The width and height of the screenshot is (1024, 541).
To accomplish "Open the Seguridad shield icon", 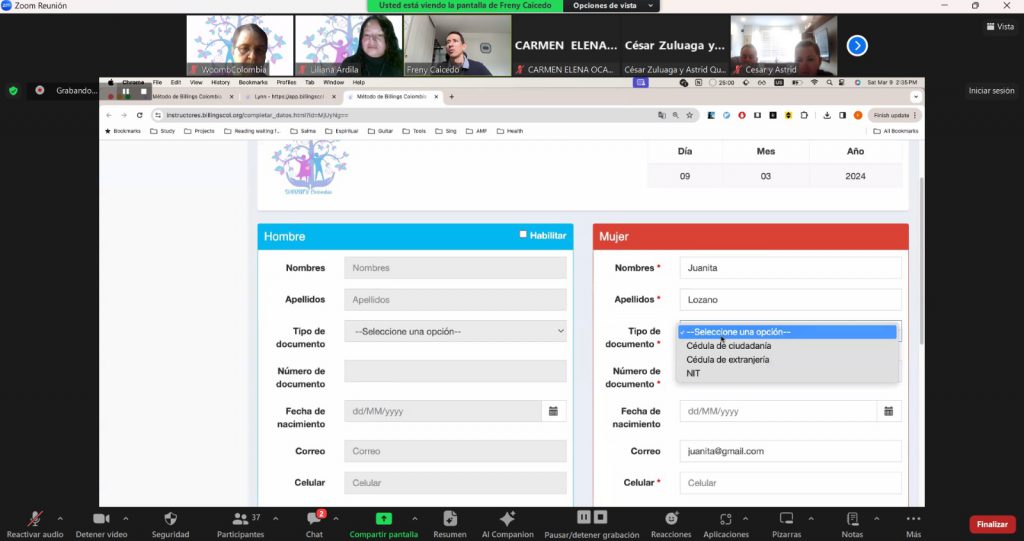I will click(170, 519).
